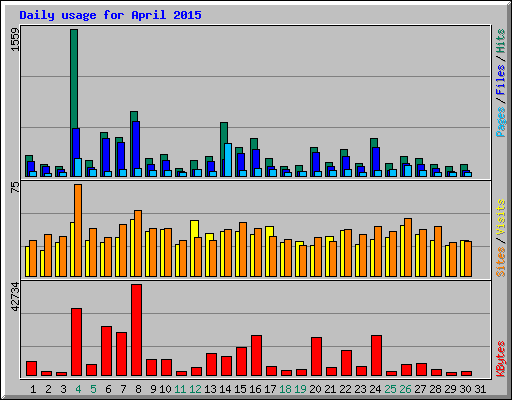Click day 4 label on the x-axis
Image resolution: width=512 pixels, height=400 pixels.
pyautogui.click(x=78, y=389)
